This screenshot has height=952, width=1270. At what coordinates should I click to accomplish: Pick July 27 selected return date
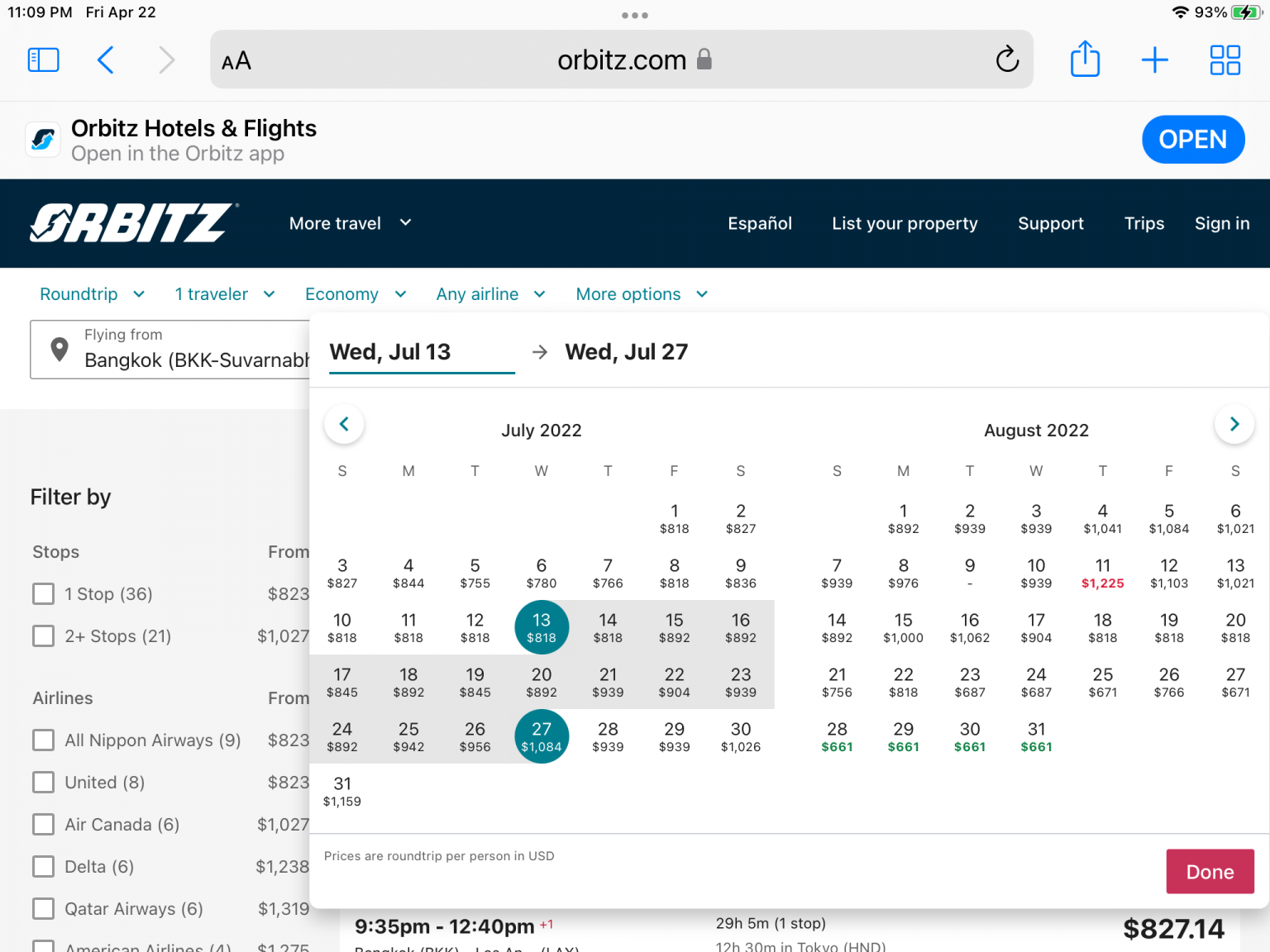click(x=542, y=737)
